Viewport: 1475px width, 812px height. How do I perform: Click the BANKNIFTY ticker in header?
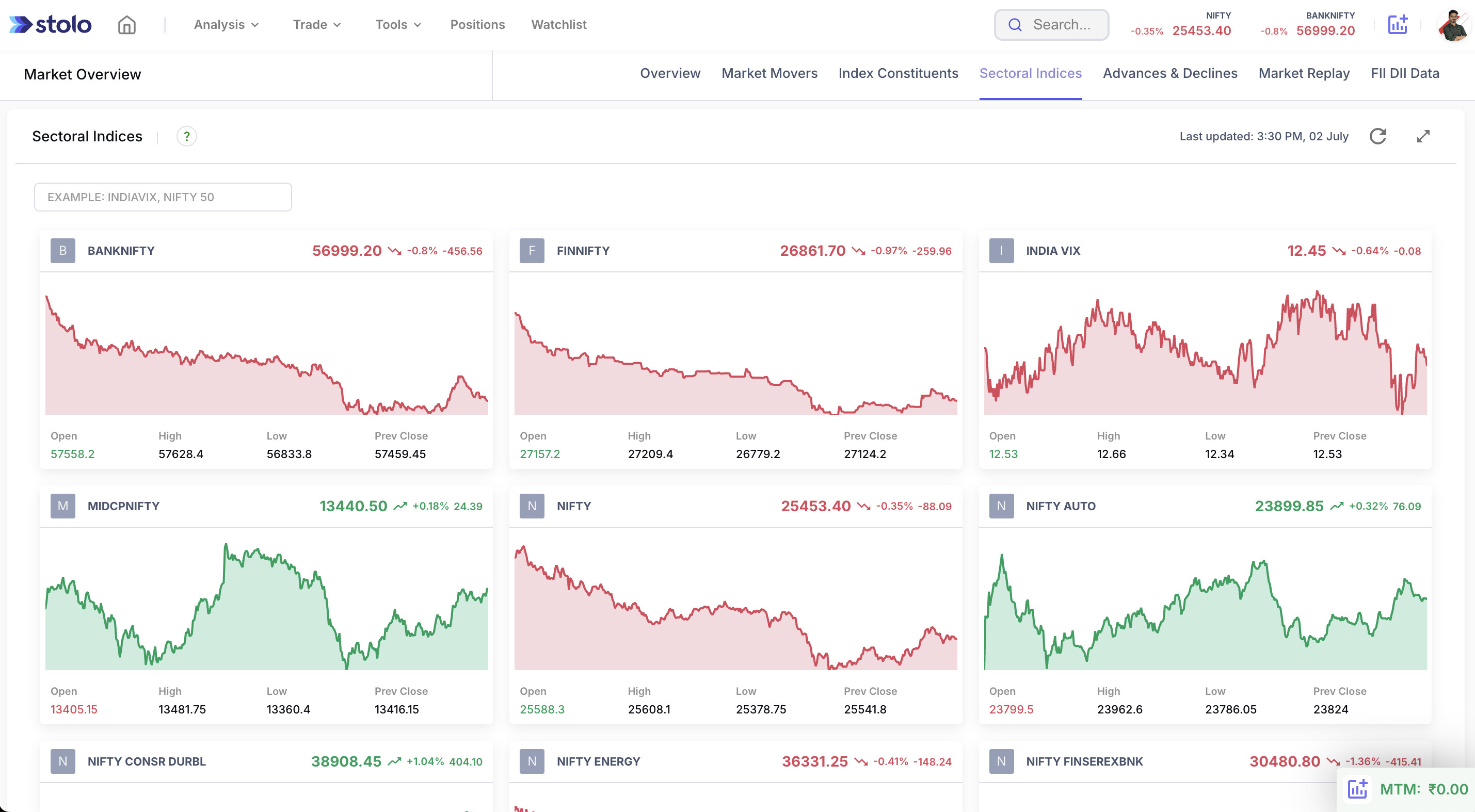click(1308, 25)
